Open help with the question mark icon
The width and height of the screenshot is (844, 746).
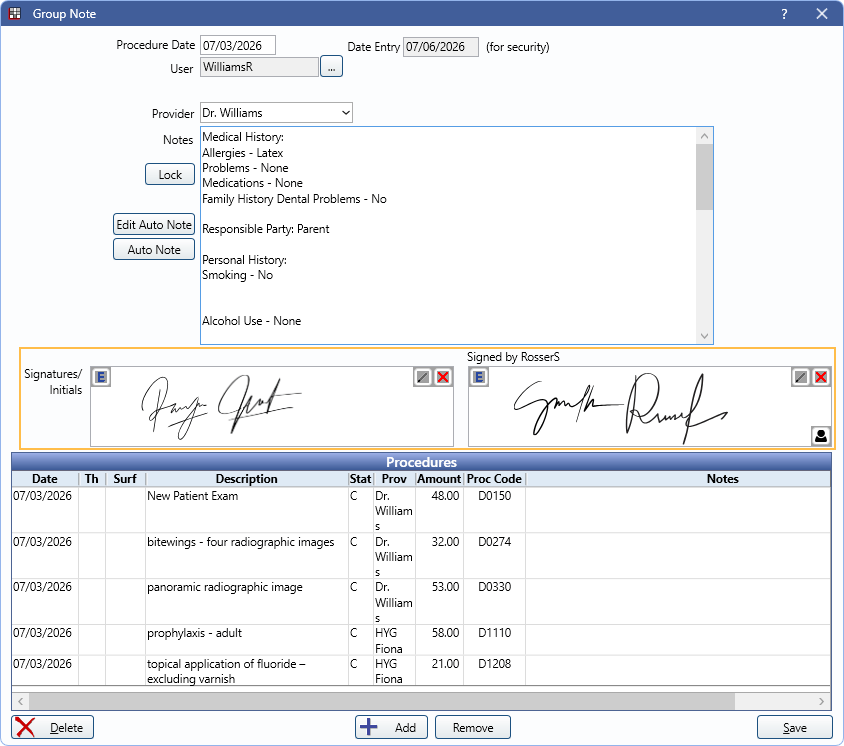(x=784, y=14)
